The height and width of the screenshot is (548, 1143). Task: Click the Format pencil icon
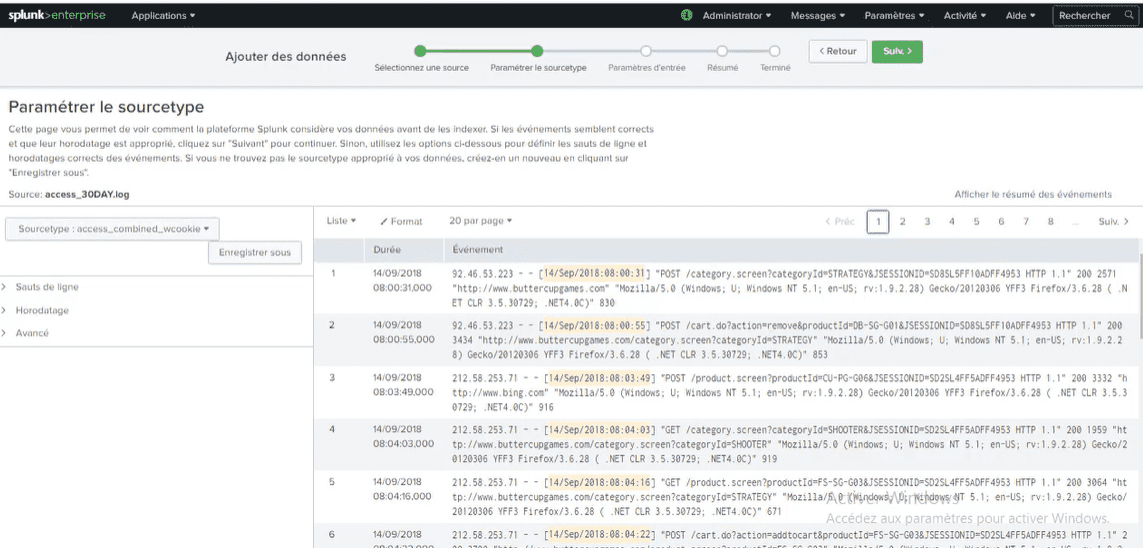pos(384,222)
